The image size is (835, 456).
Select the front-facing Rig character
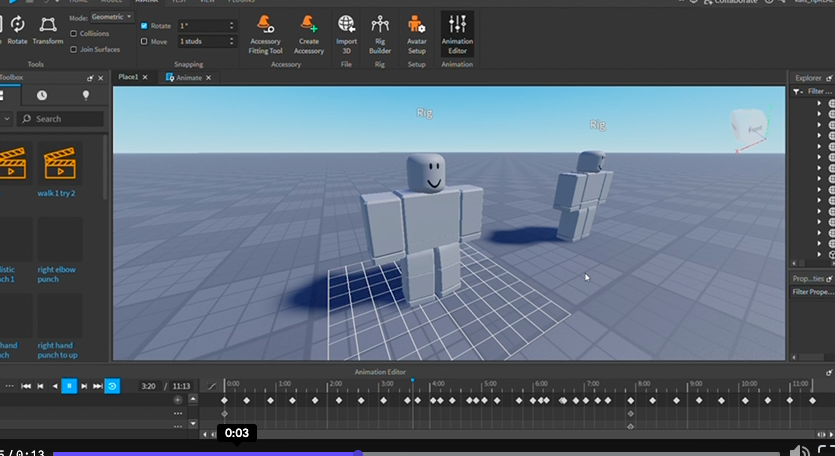click(422, 229)
